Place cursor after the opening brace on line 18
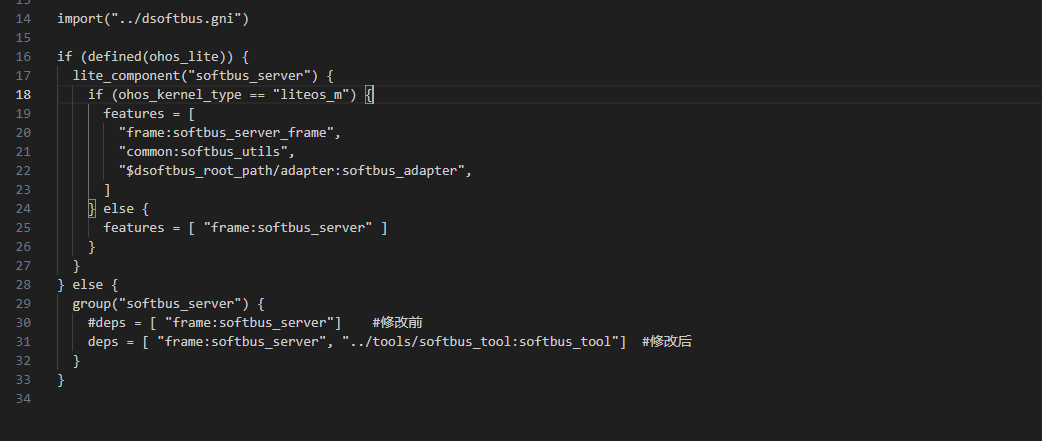The height and width of the screenshot is (441, 1042). pyautogui.click(x=373, y=94)
